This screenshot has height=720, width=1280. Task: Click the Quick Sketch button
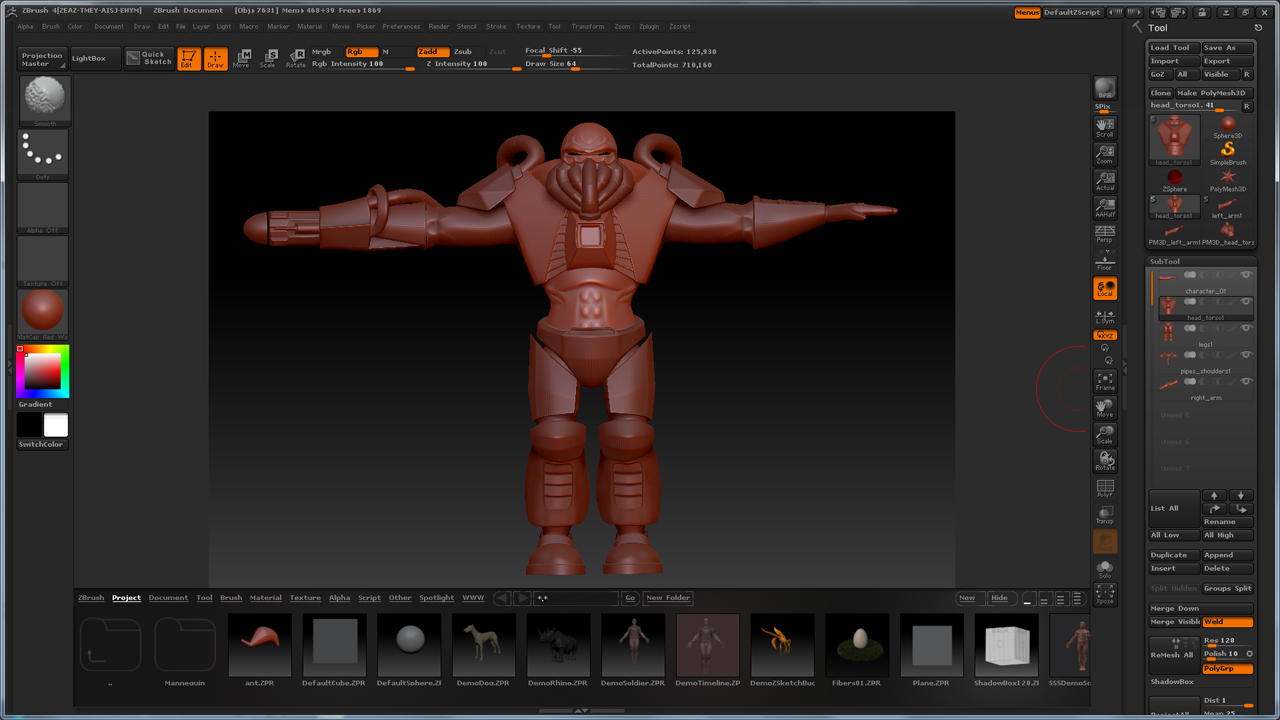(148, 59)
